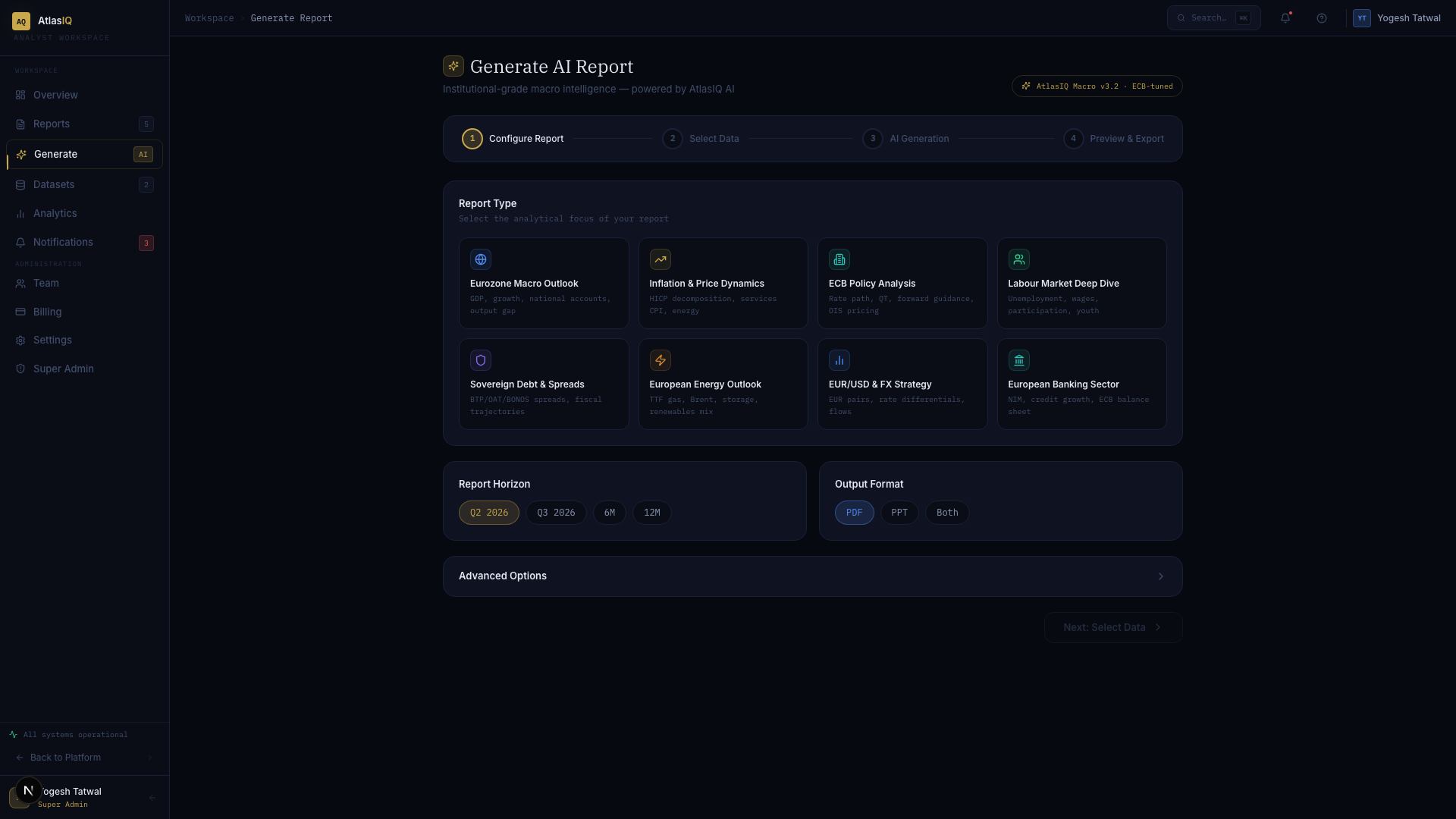Click the European Energy Outlook title
1456x819 pixels.
click(705, 384)
